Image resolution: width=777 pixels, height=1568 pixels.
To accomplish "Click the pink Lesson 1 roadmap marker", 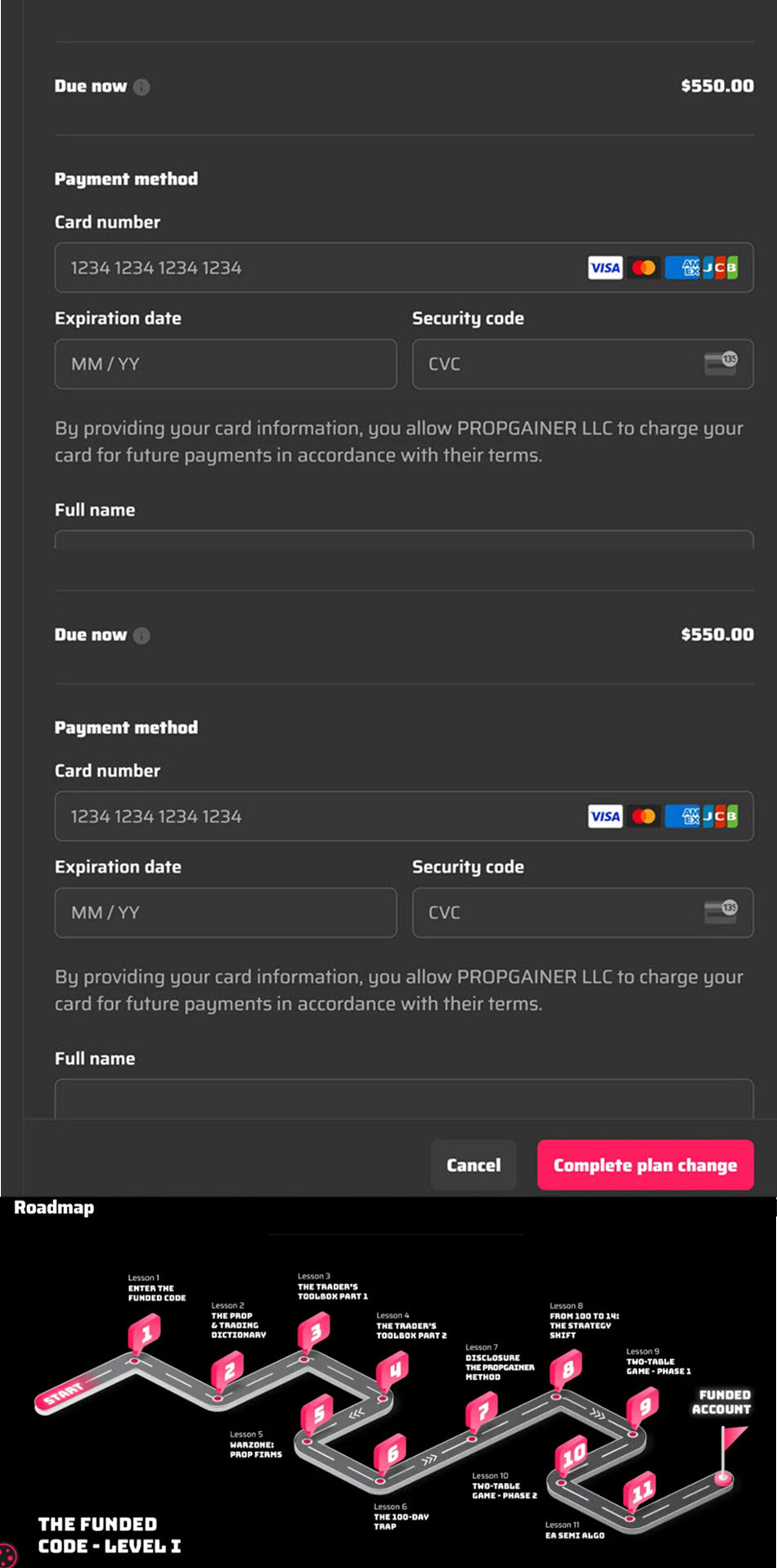I will tap(146, 1335).
